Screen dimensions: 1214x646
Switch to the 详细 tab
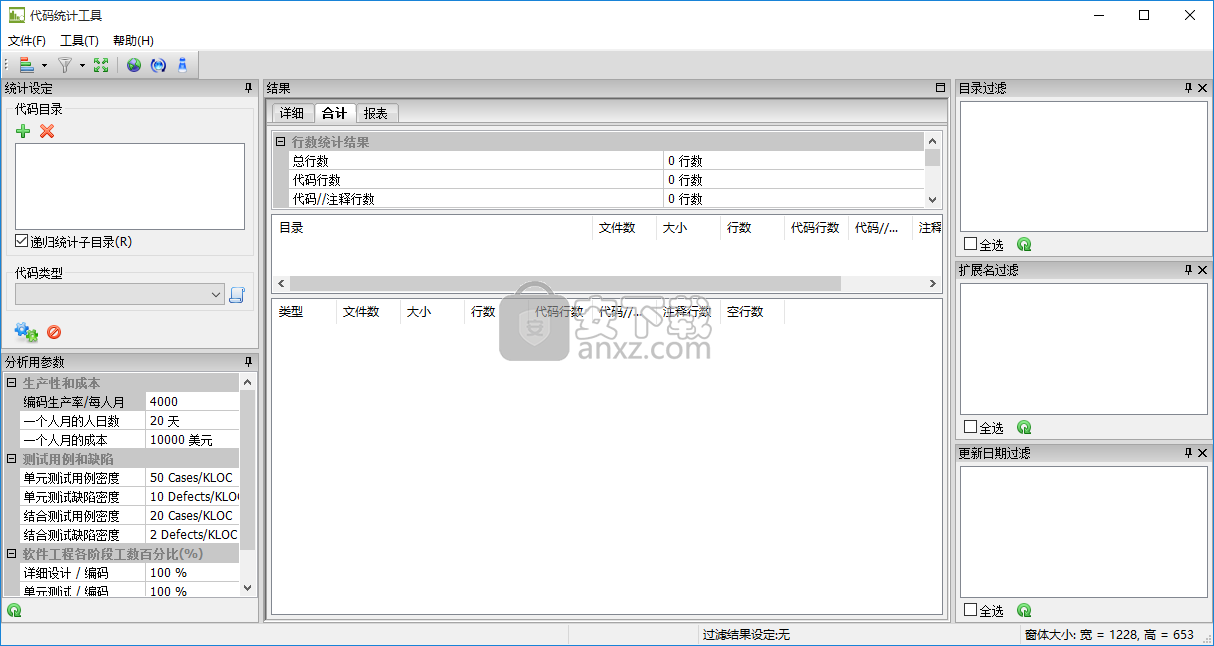291,113
